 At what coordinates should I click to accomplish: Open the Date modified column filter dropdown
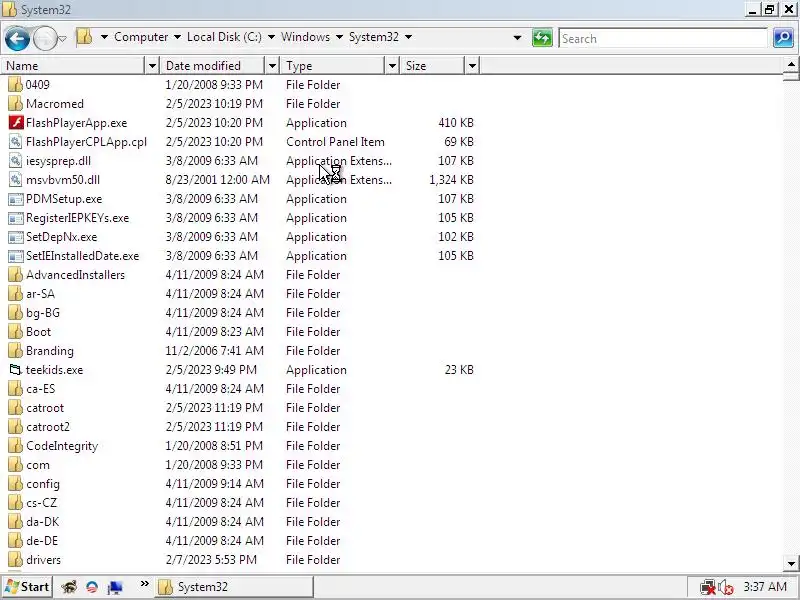pyautogui.click(x=272, y=66)
